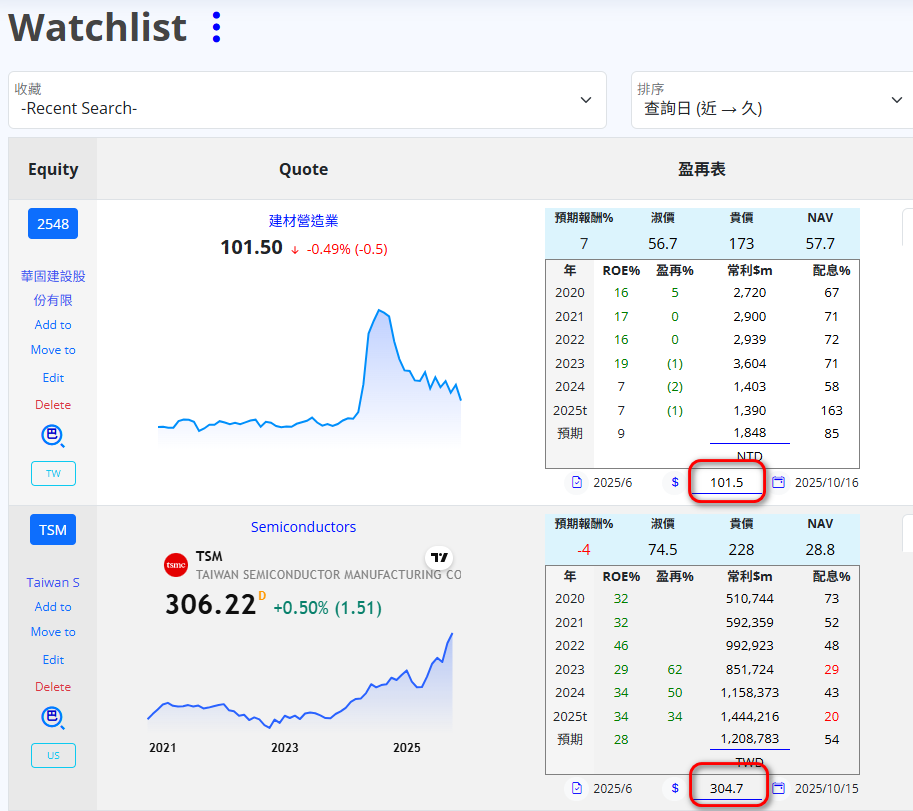This screenshot has width=913, height=811.
Task: Click the report document icon beside 2025/6 for 2548
Action: pos(577,482)
